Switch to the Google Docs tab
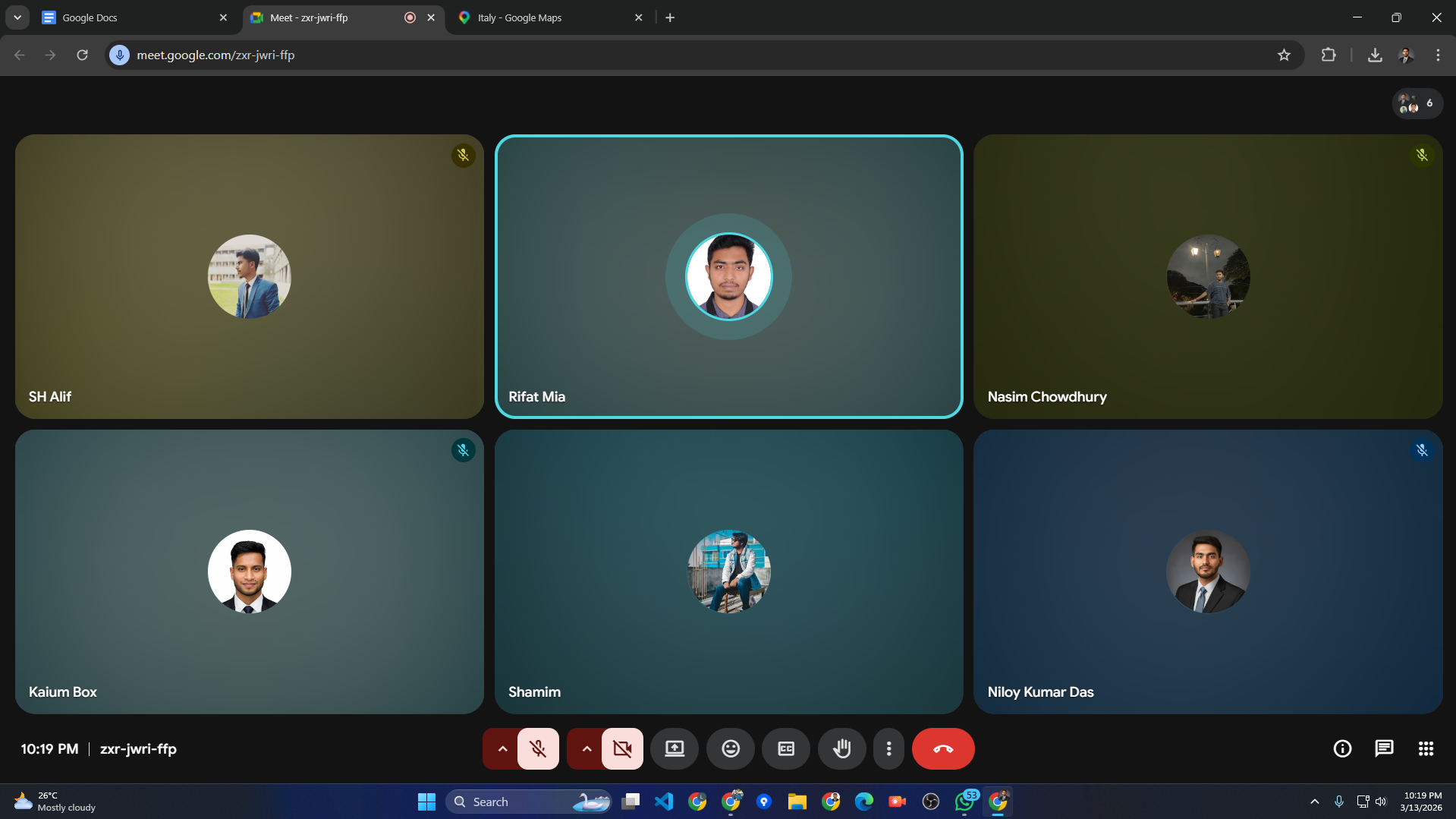 (129, 17)
